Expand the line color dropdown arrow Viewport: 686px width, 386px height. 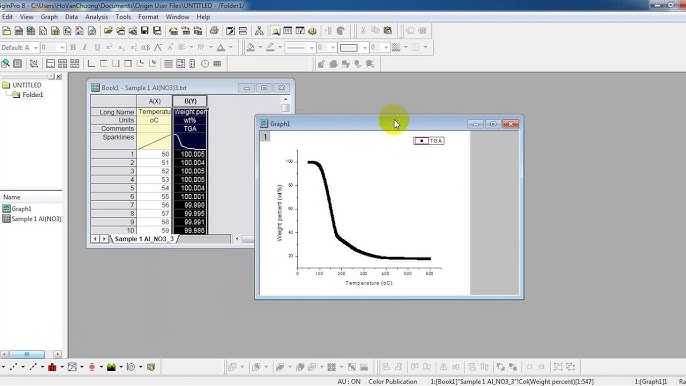coord(280,47)
